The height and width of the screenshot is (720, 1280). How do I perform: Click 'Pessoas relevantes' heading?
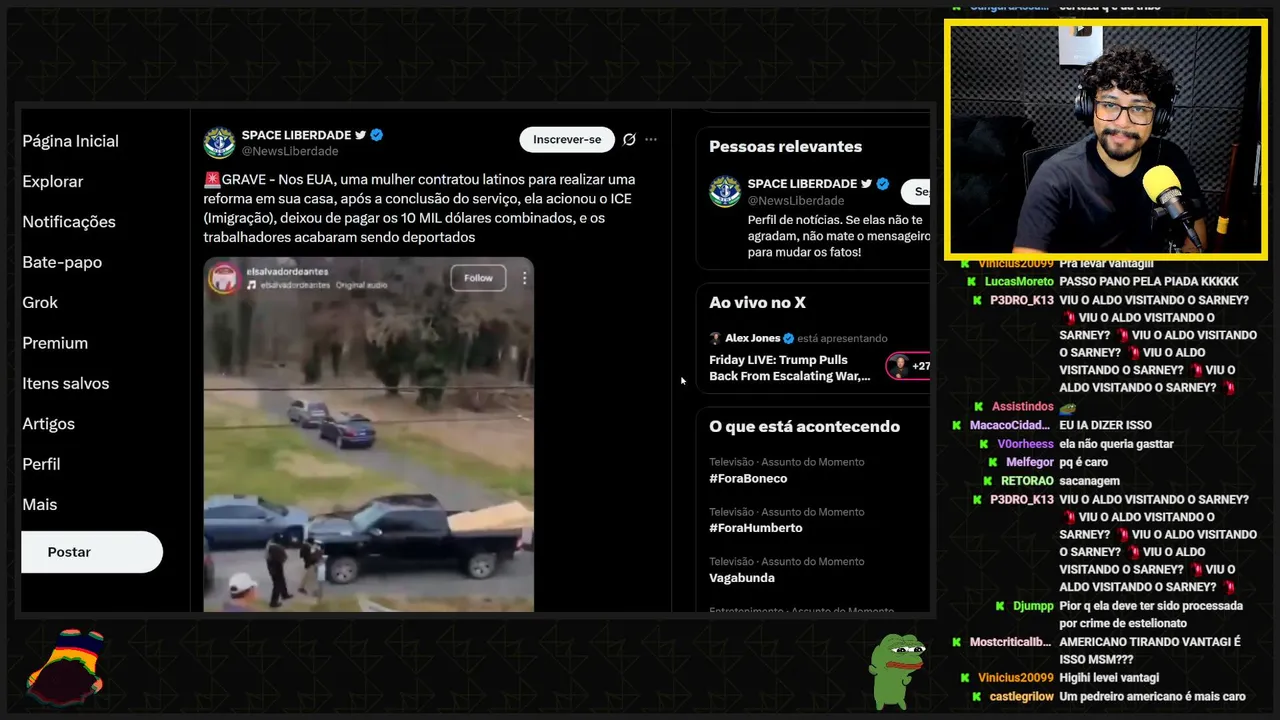[x=785, y=146]
